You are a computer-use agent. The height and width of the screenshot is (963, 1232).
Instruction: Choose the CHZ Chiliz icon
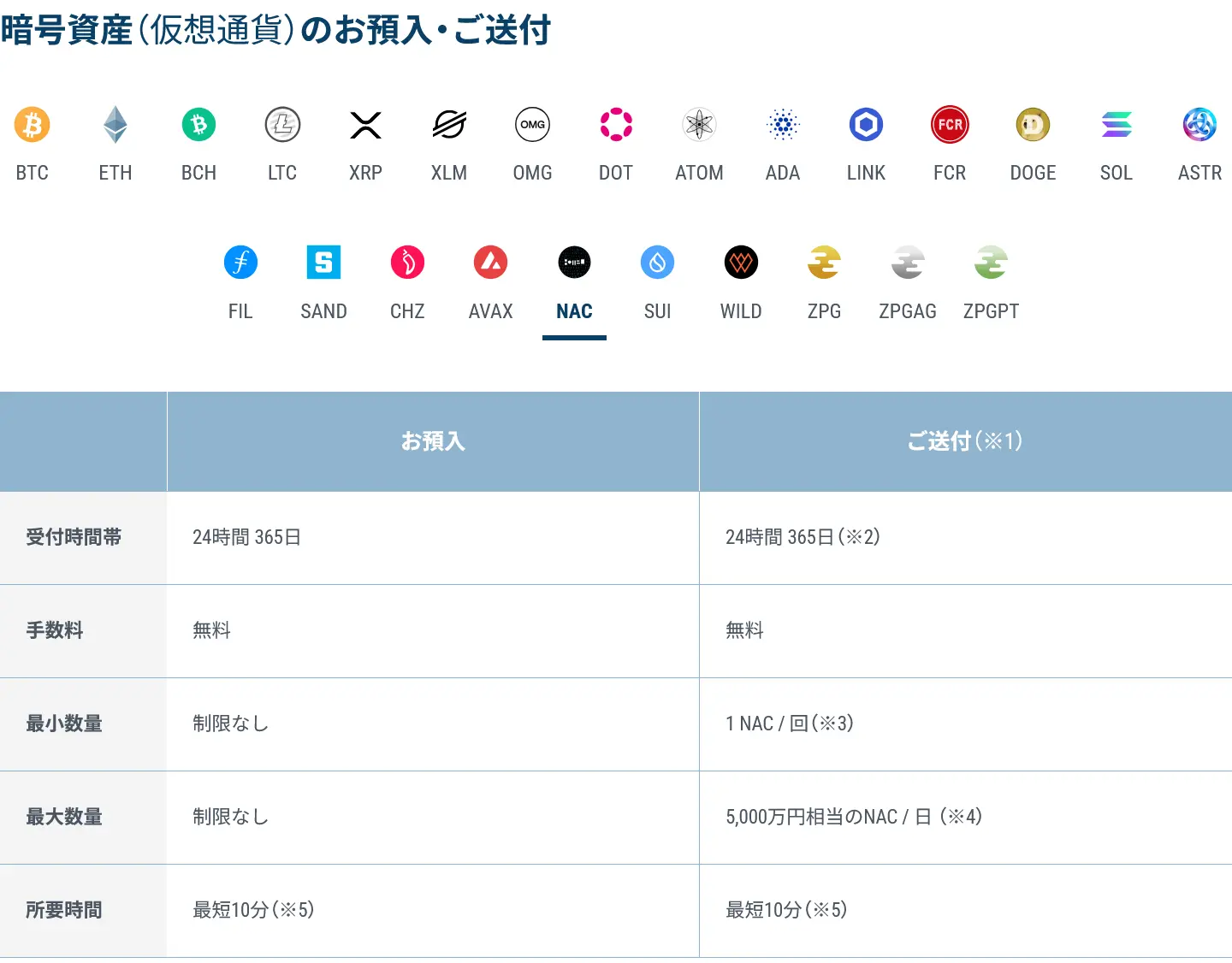click(x=407, y=262)
